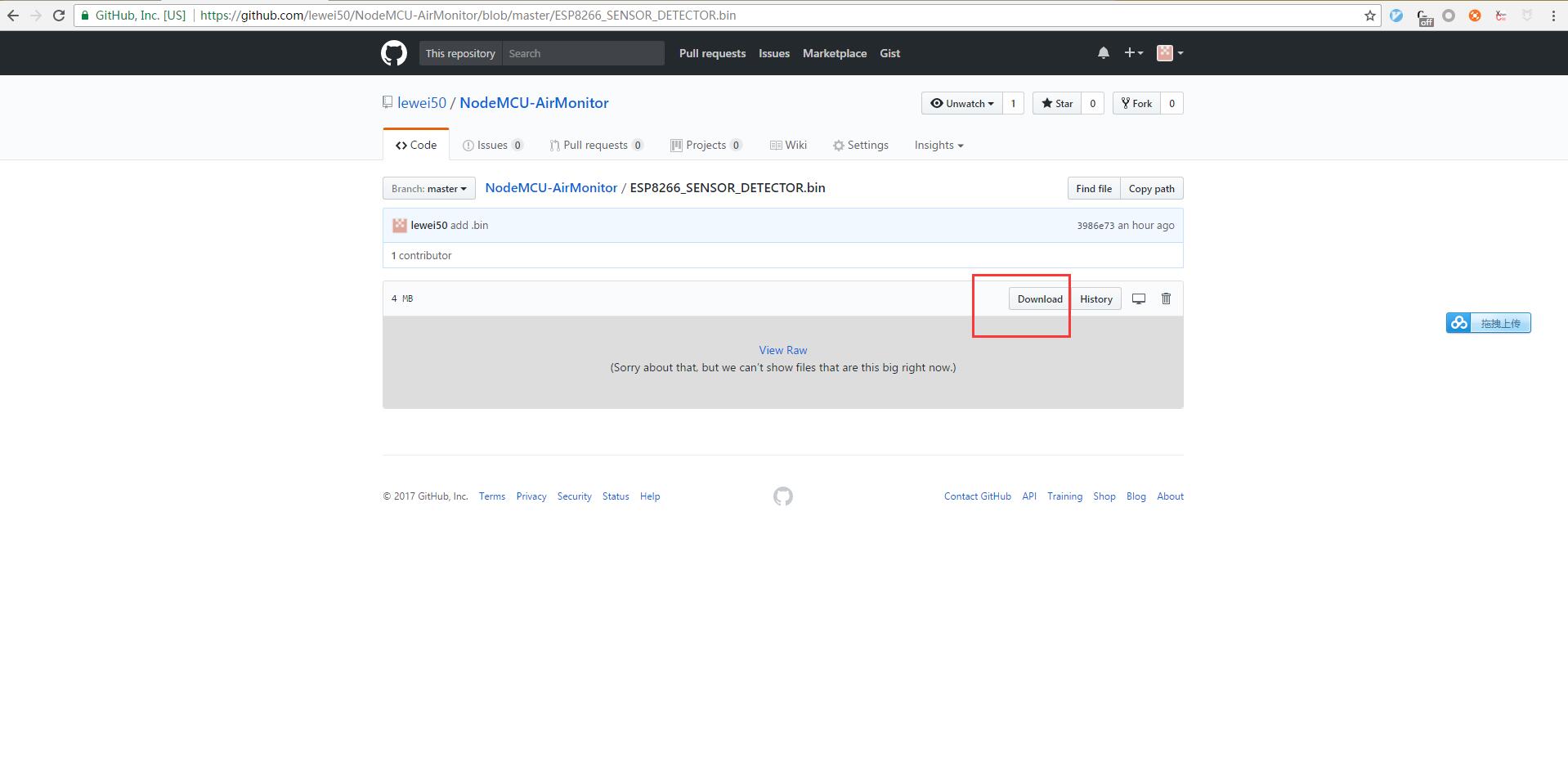
Task: Open footer API link
Action: [x=1028, y=496]
